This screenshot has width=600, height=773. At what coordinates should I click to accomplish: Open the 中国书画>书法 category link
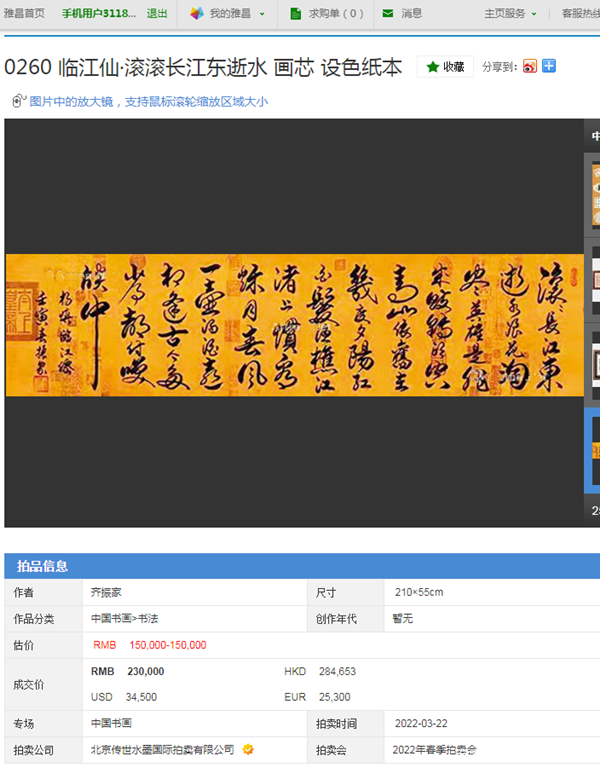[125, 618]
